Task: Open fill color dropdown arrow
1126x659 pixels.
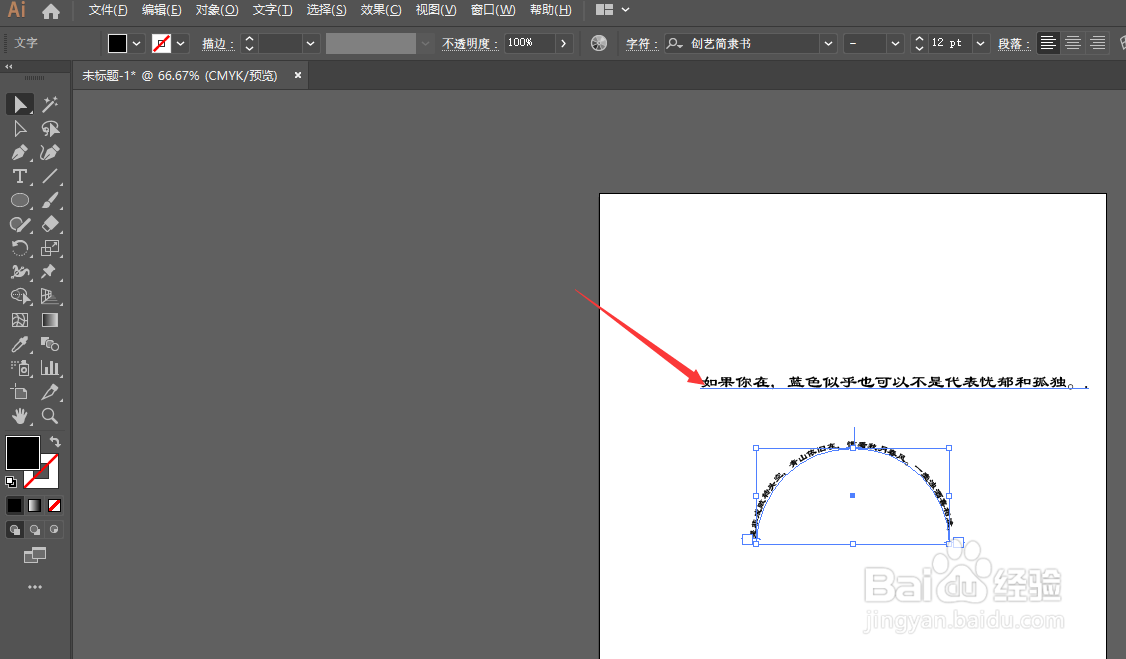Action: pos(136,44)
